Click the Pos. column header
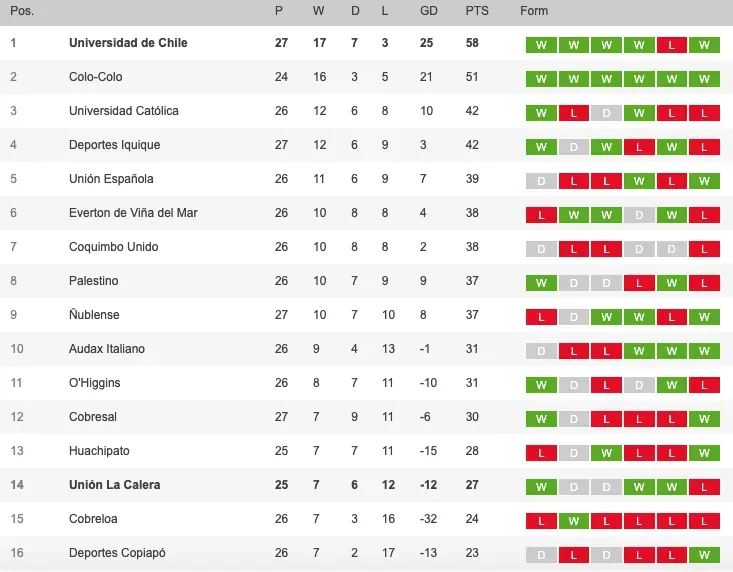 (22, 11)
